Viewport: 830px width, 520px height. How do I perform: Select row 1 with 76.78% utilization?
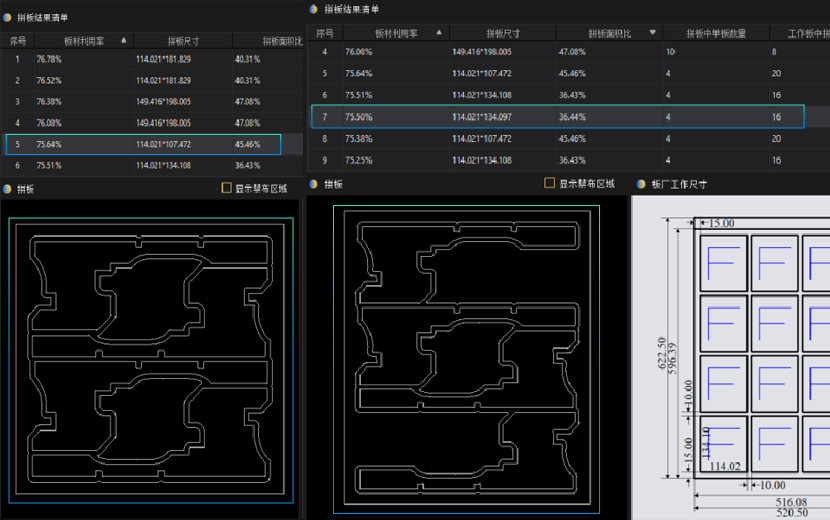(152, 59)
